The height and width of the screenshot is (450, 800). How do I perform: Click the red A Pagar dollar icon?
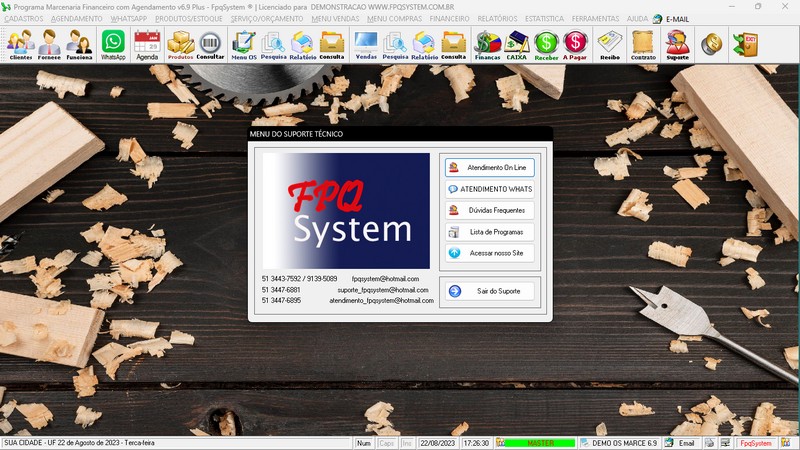[575, 45]
